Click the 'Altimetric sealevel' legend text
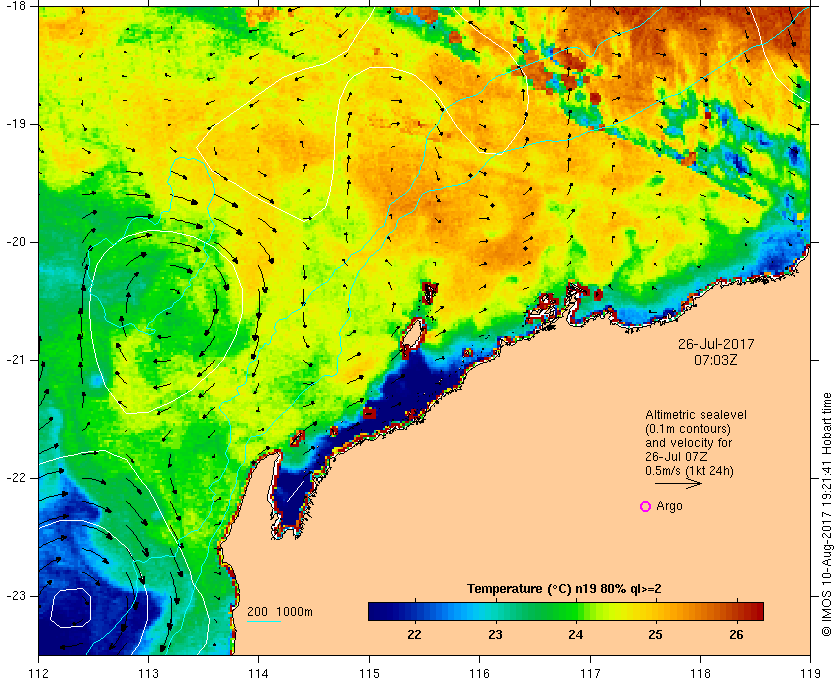This screenshot has width=840, height=680. coord(696,415)
